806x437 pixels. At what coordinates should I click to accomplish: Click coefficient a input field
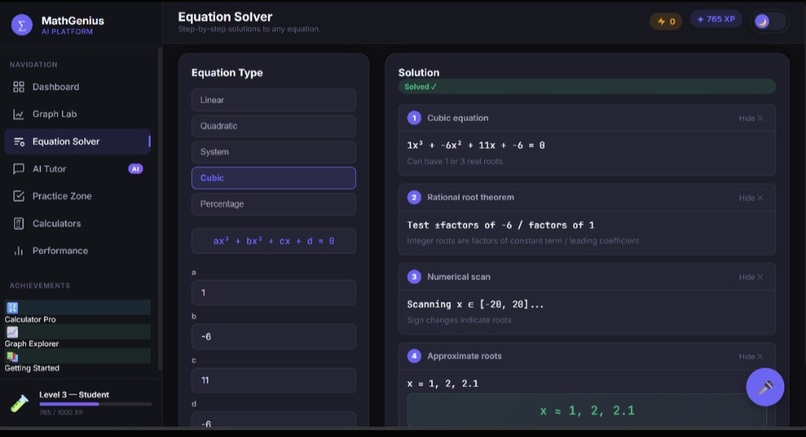(x=273, y=293)
